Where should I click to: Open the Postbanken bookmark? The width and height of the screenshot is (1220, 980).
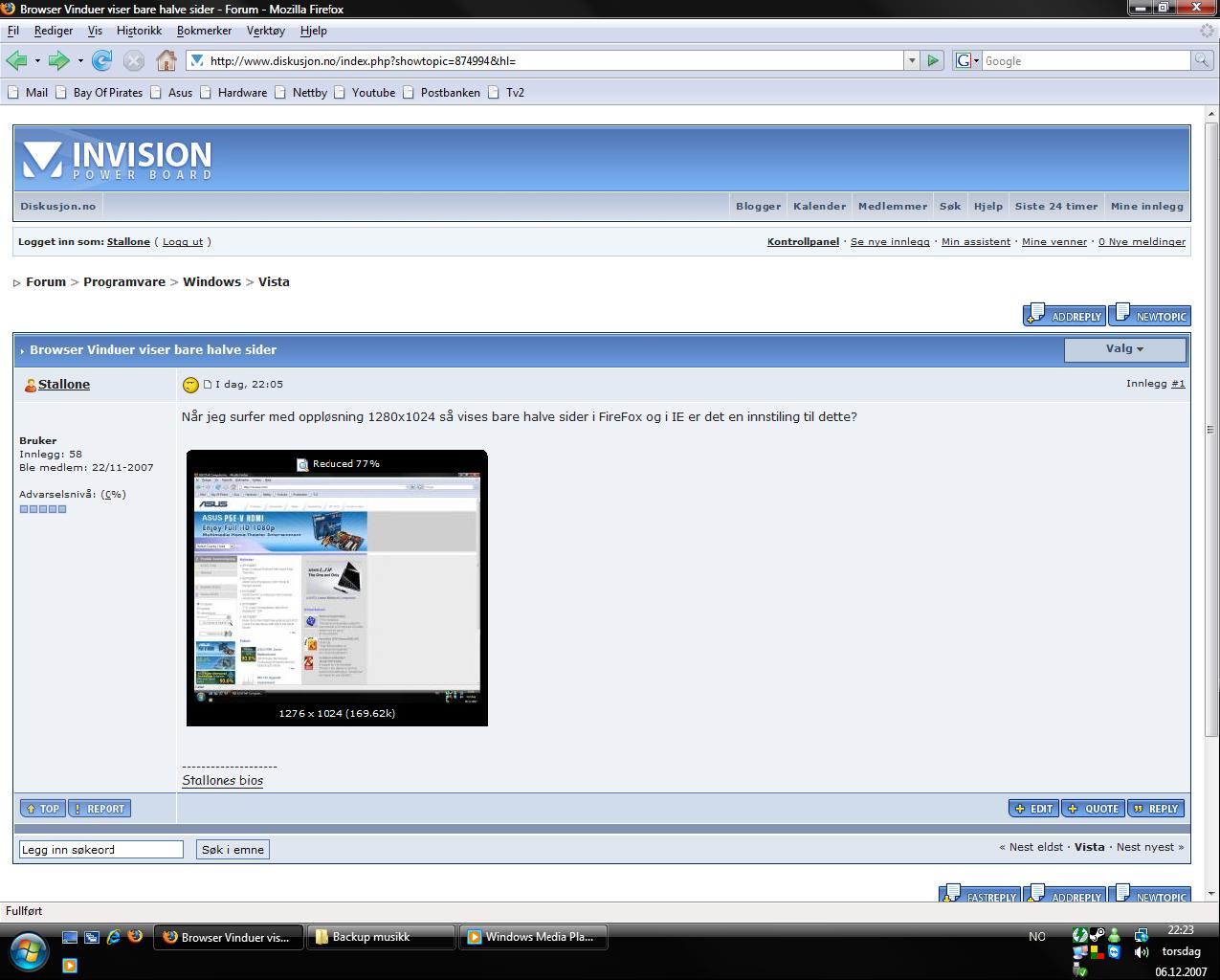[x=441, y=93]
